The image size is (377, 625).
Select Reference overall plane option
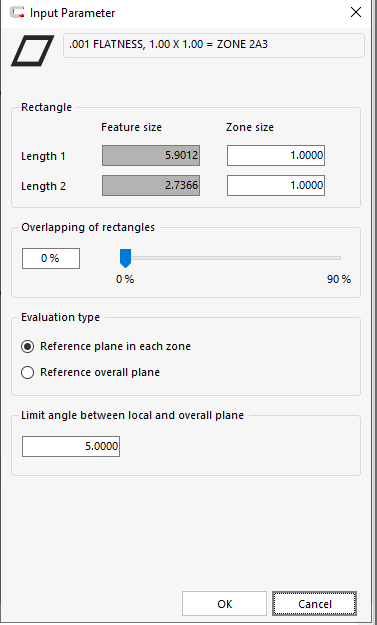click(90, 372)
